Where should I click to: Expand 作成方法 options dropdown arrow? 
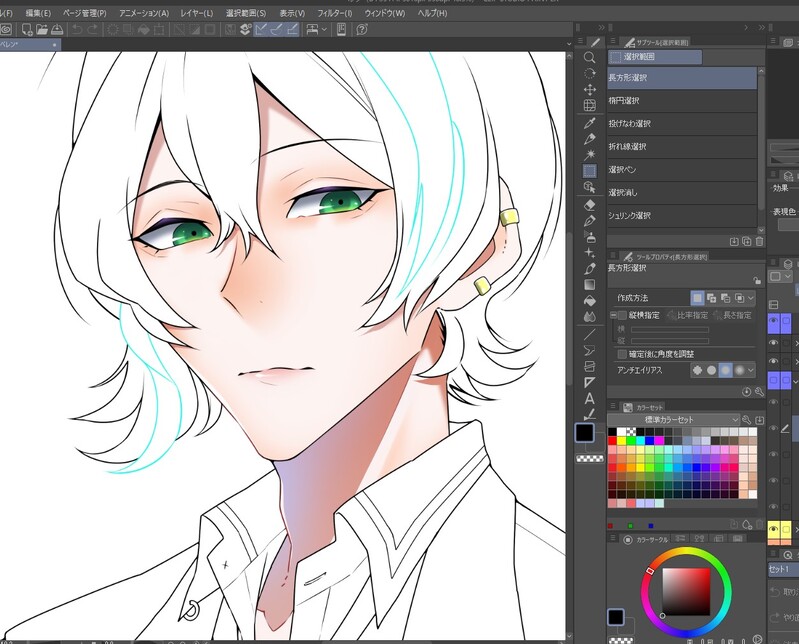[x=751, y=298]
